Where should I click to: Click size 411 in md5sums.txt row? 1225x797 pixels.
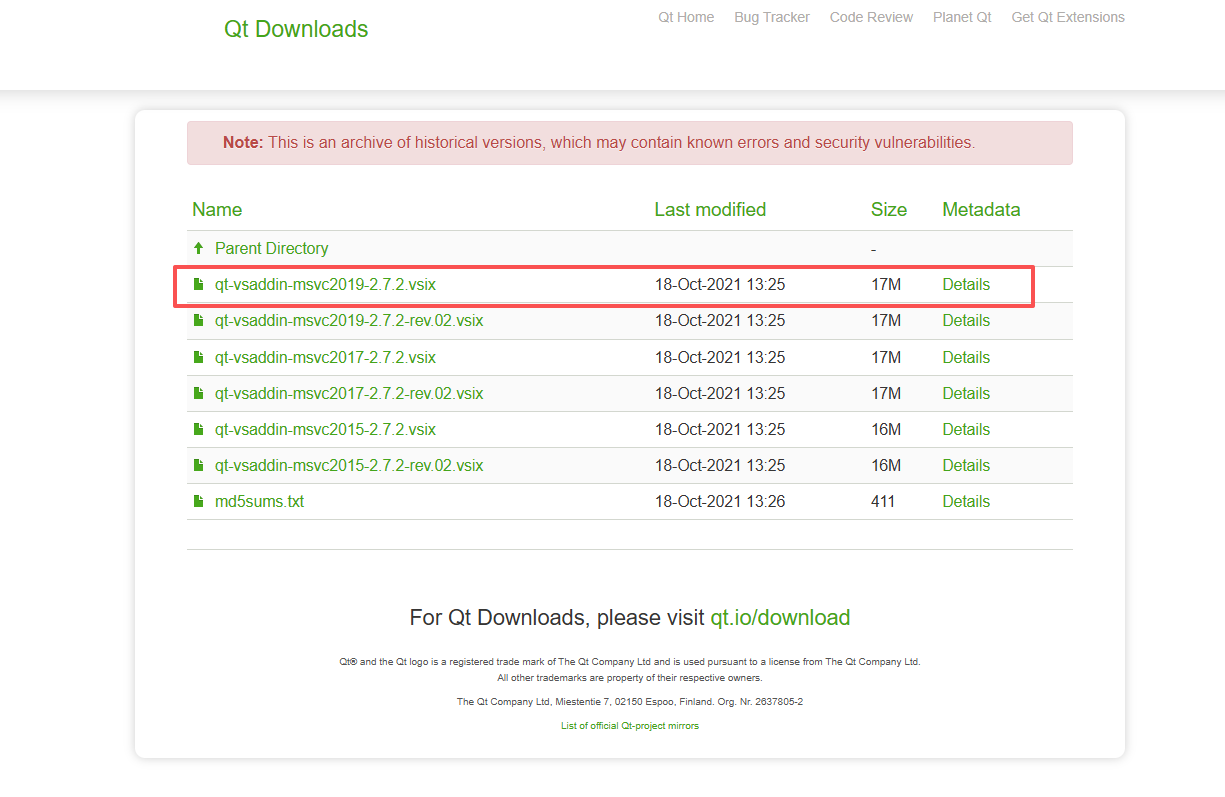[x=883, y=501]
